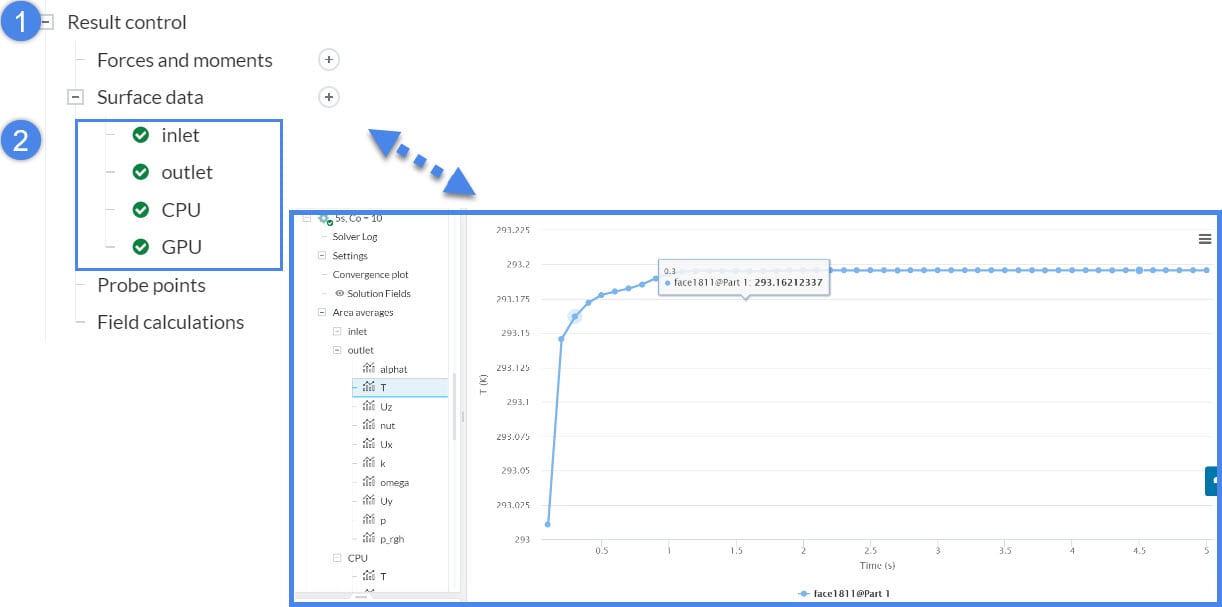Click the green check next to CPU
1222x607 pixels.
[141, 210]
